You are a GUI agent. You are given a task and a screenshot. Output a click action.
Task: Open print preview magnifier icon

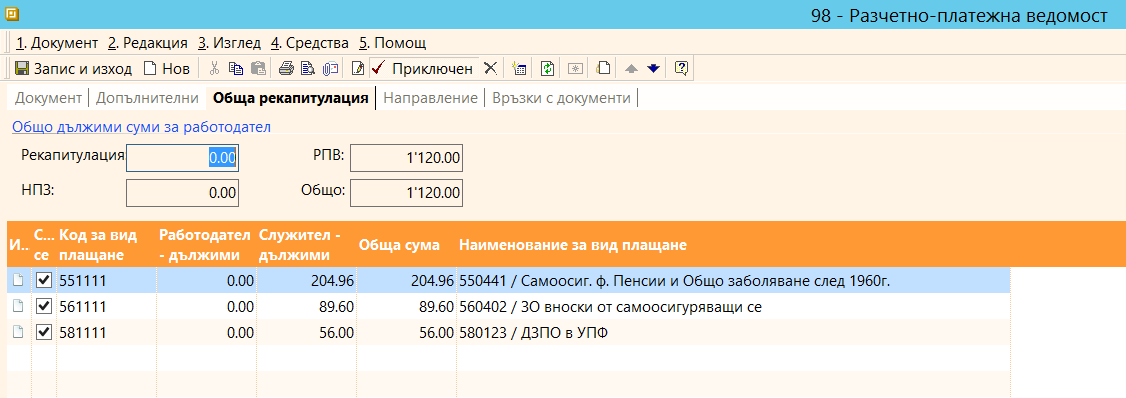pyautogui.click(x=308, y=68)
